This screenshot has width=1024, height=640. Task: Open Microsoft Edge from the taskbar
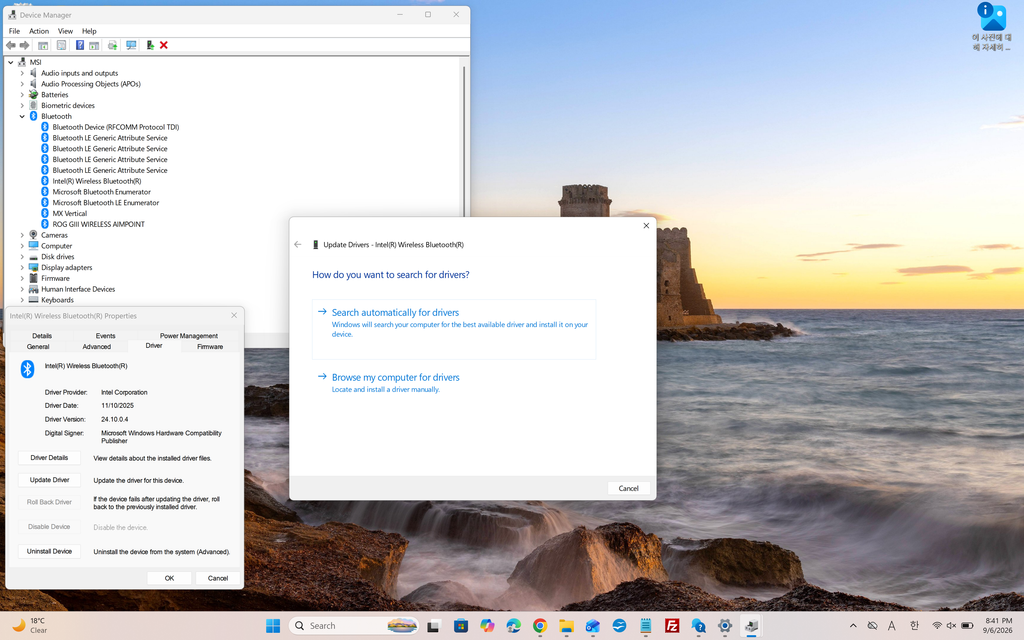pyautogui.click(x=513, y=626)
